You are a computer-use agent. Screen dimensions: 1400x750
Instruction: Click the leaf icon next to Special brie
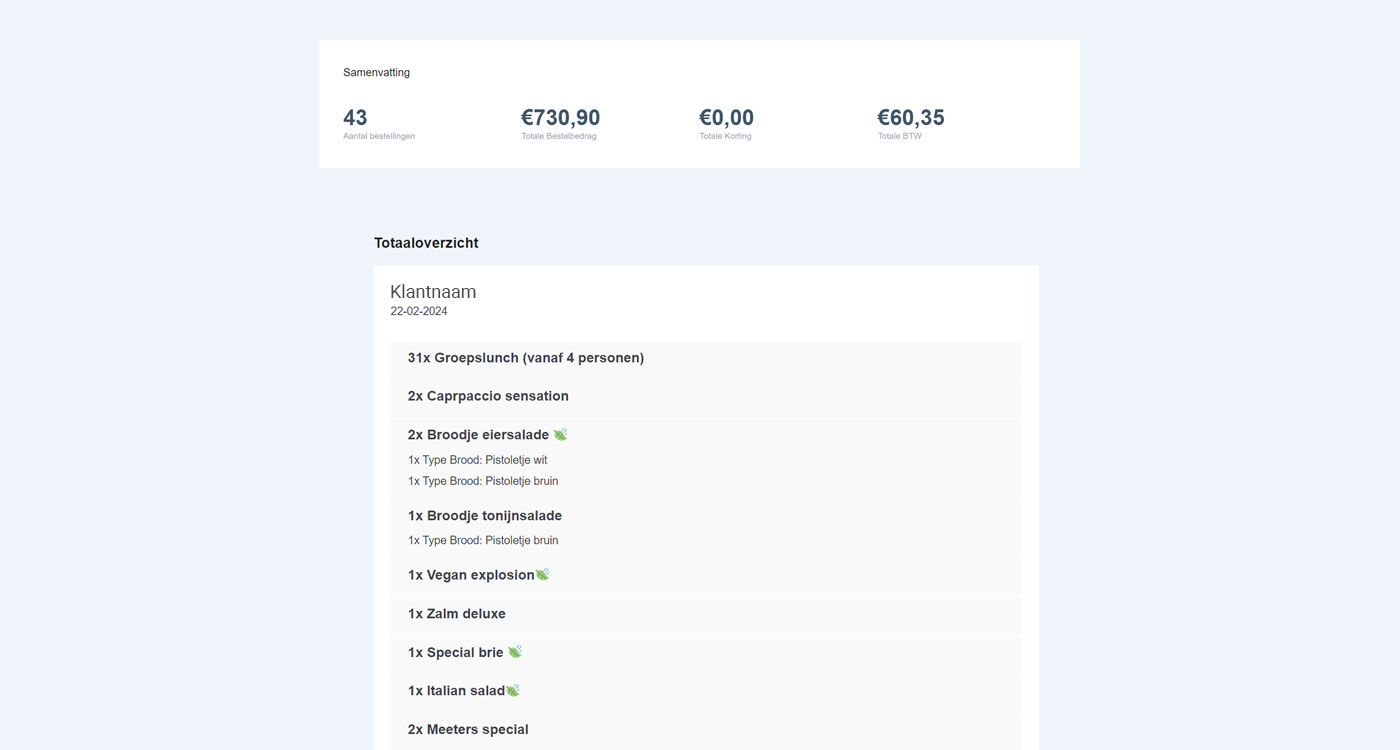tap(514, 652)
